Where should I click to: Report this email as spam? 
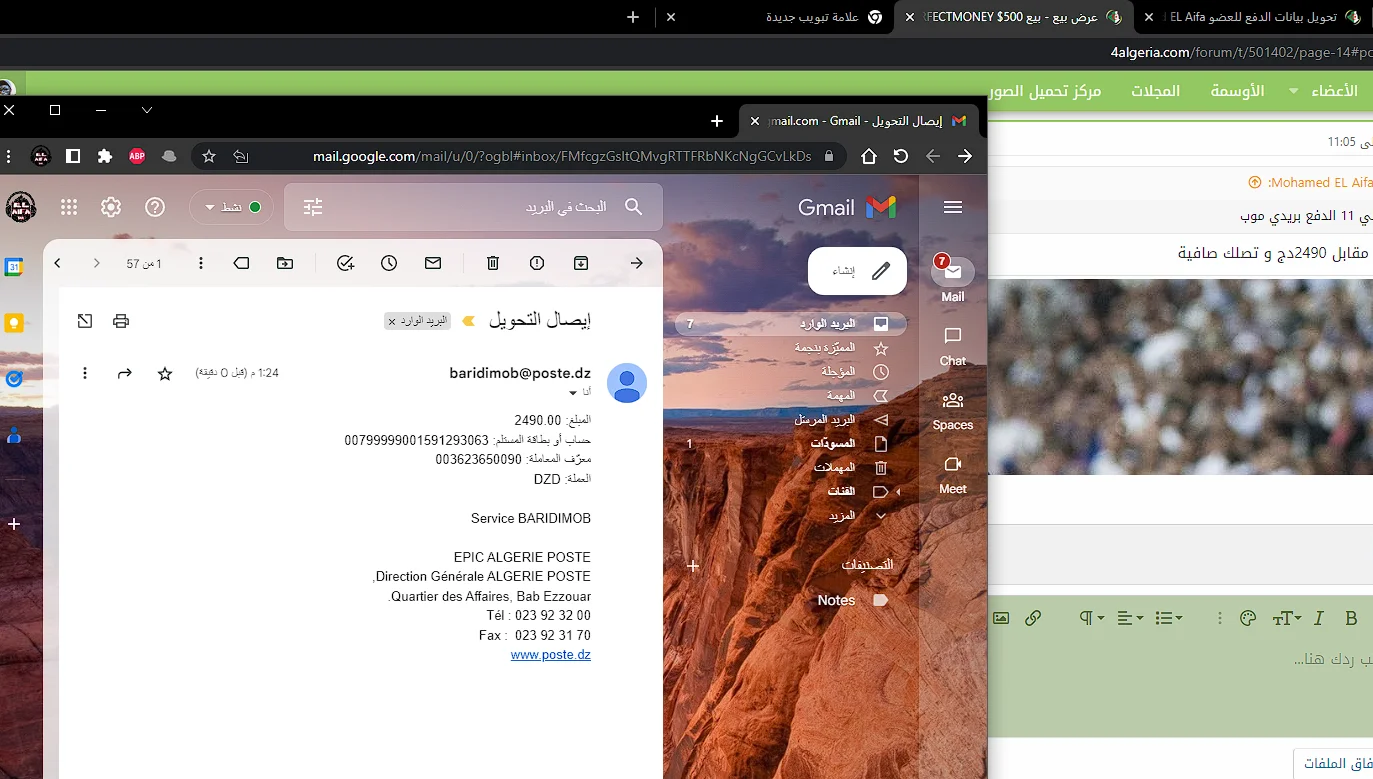click(537, 263)
